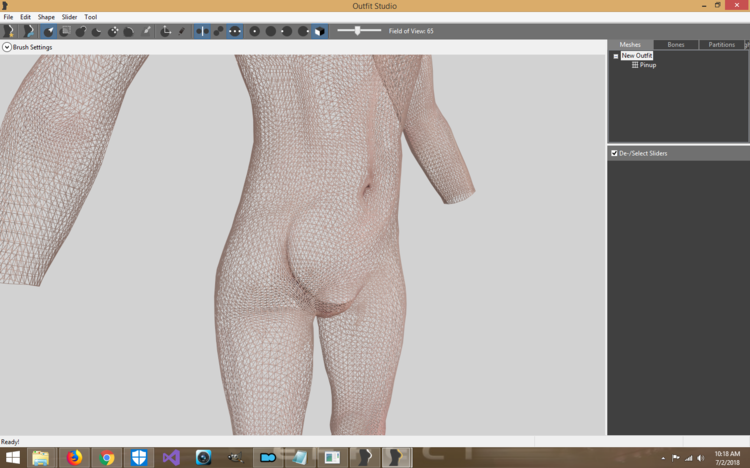Minimize the Outfit Studio window

704,5
